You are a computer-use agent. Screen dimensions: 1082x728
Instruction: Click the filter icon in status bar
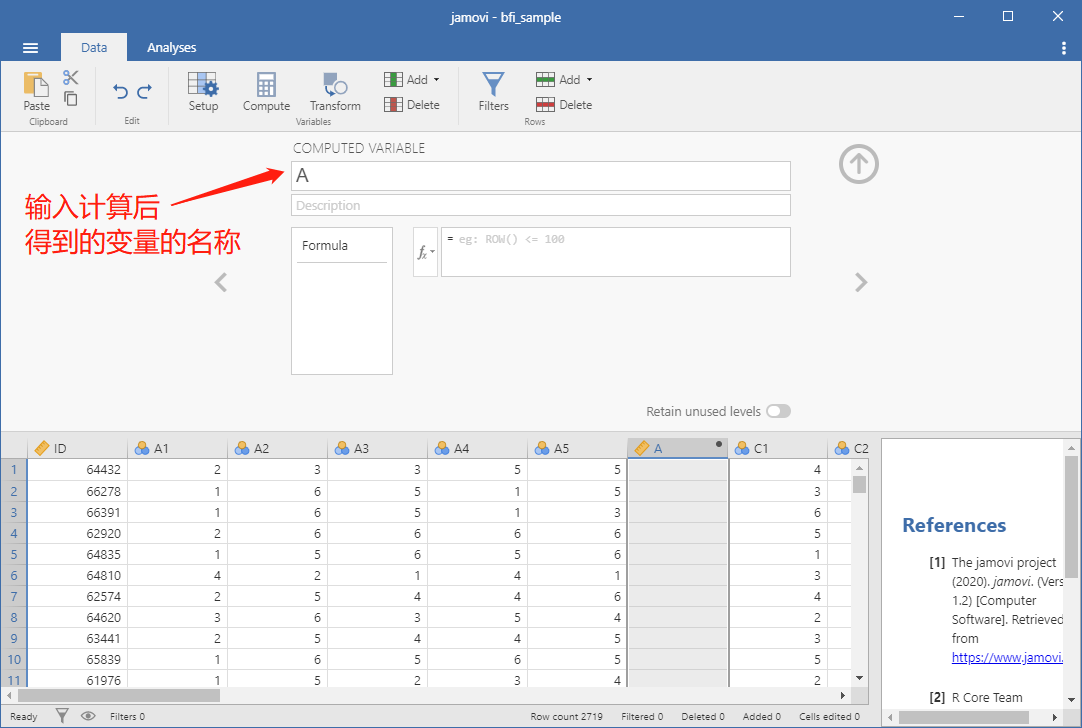62,716
